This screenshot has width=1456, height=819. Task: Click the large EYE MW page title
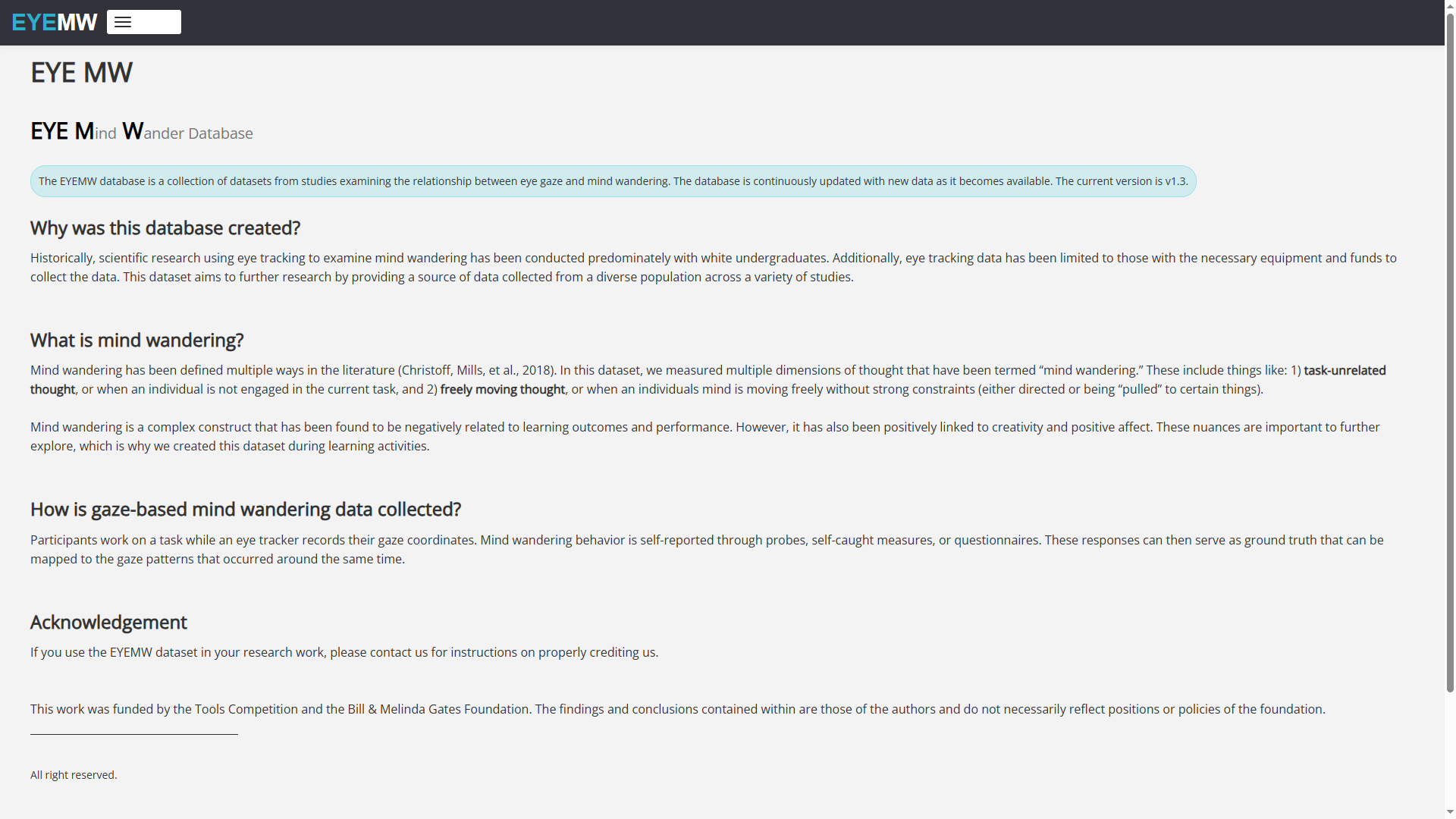click(x=81, y=73)
